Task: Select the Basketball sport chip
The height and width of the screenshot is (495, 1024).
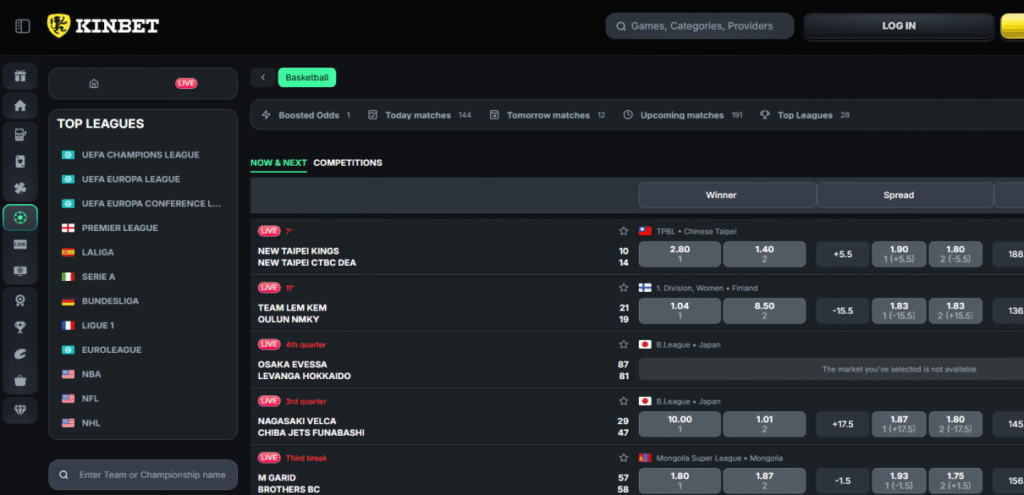Action: click(307, 78)
